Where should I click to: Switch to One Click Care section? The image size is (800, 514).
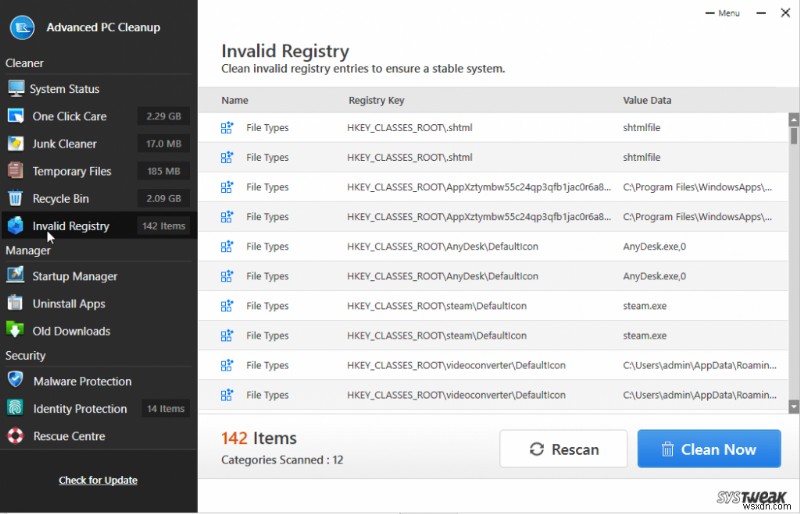69,116
